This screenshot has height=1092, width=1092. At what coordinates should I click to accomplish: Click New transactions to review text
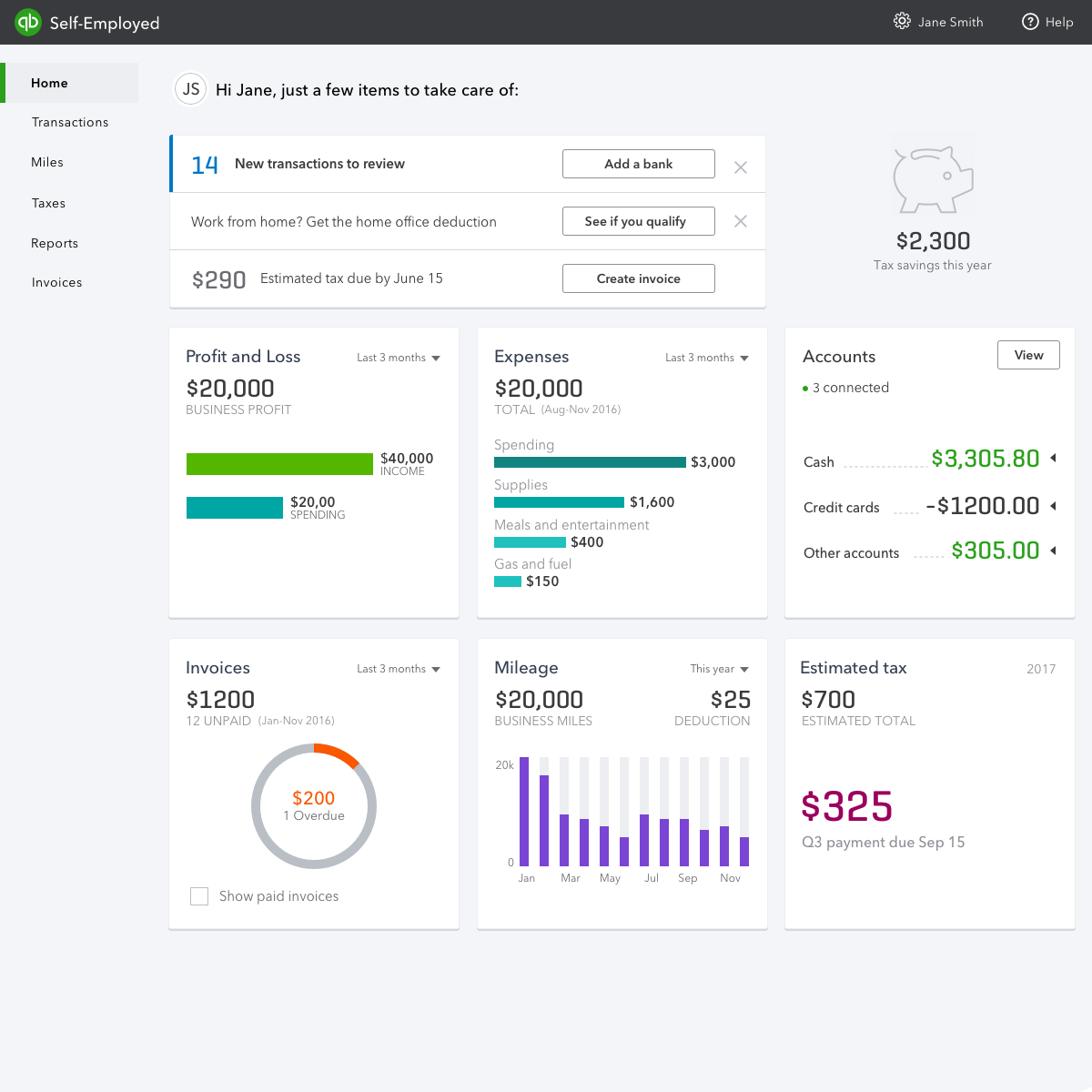[319, 164]
